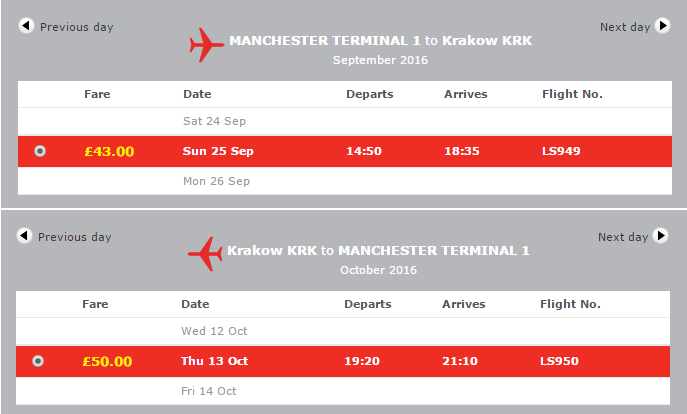Viewport: 687px width, 414px height.
Task: Click the return Previous day arrow icon
Action: [x=25, y=236]
